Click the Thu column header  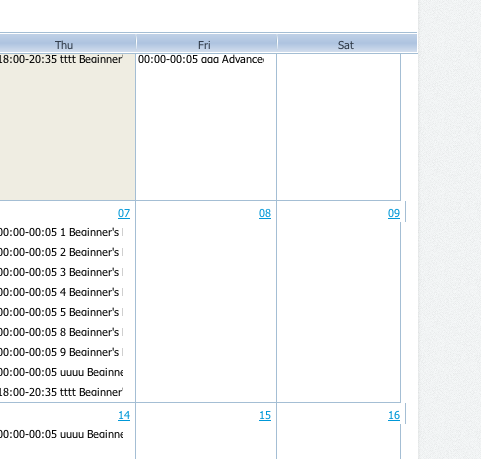pyautogui.click(x=64, y=45)
